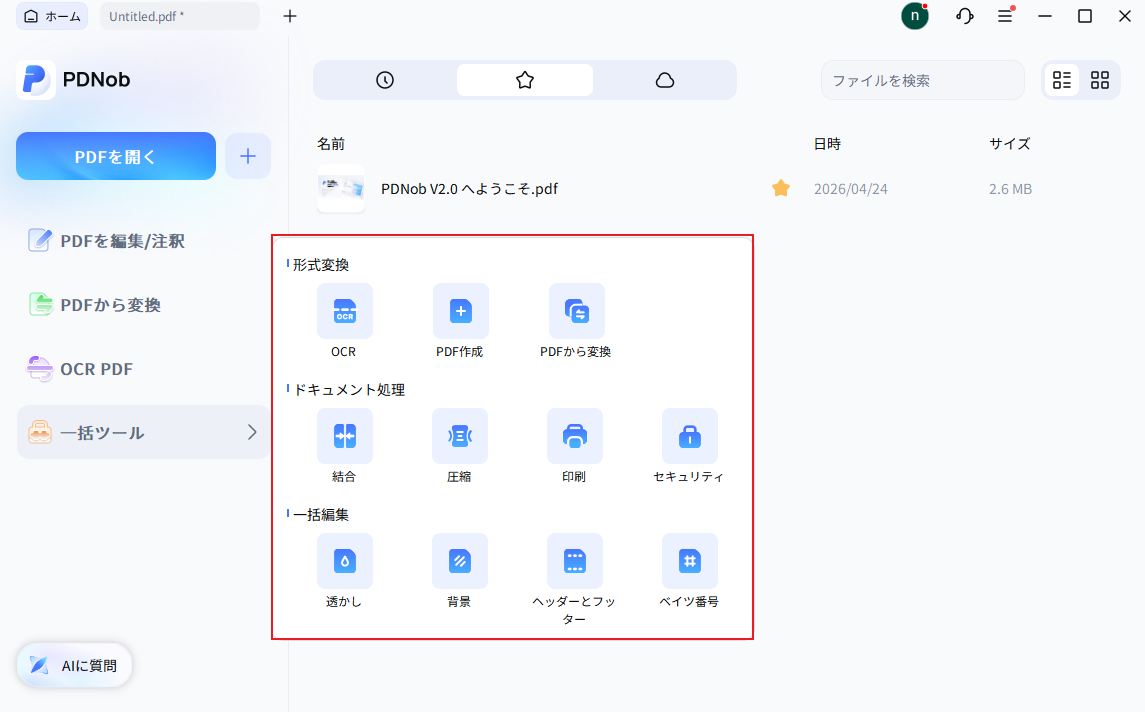Select the 圧縮 compress tool
1145x712 pixels.
[x=459, y=436]
